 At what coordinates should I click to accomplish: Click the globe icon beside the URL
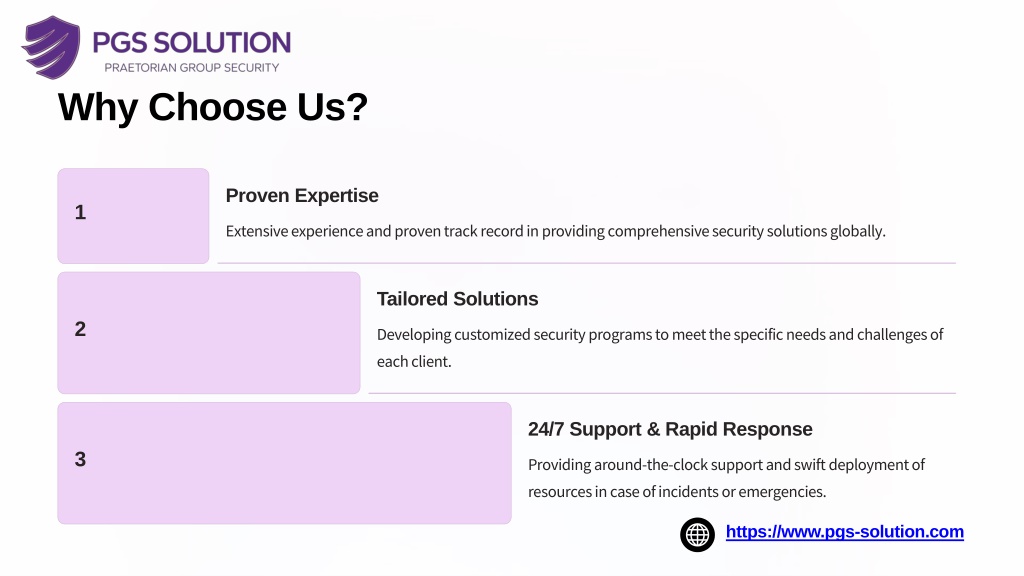click(x=697, y=535)
